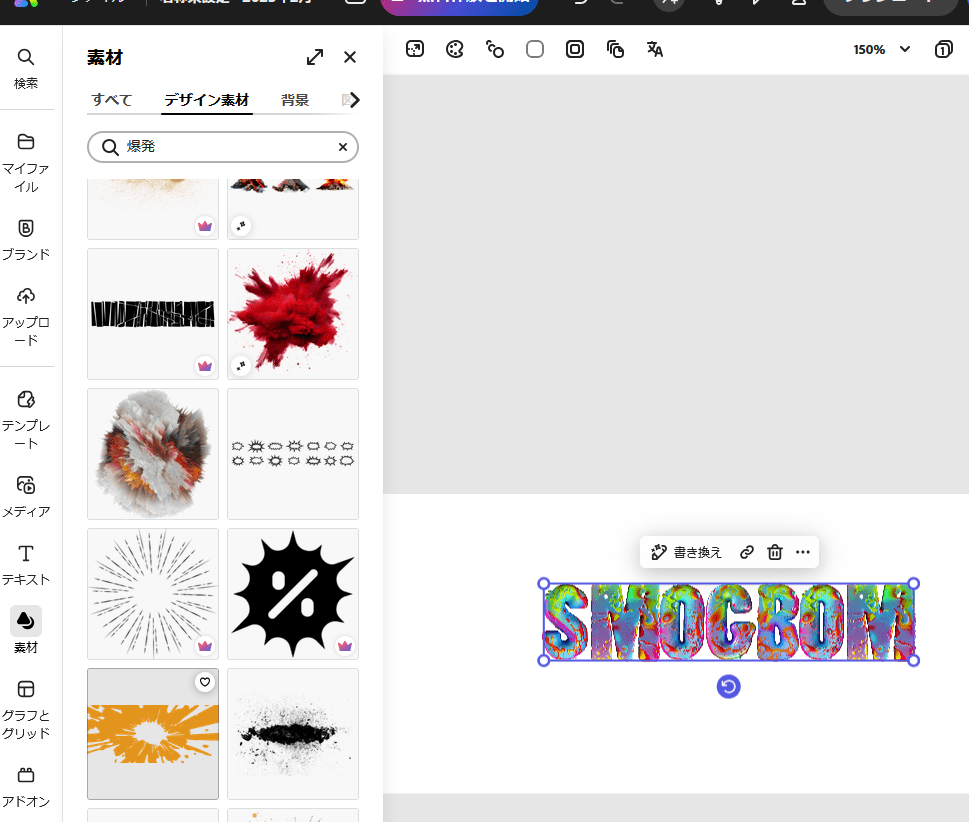Open the テキスト panel
This screenshot has height=822, width=969.
[26, 565]
